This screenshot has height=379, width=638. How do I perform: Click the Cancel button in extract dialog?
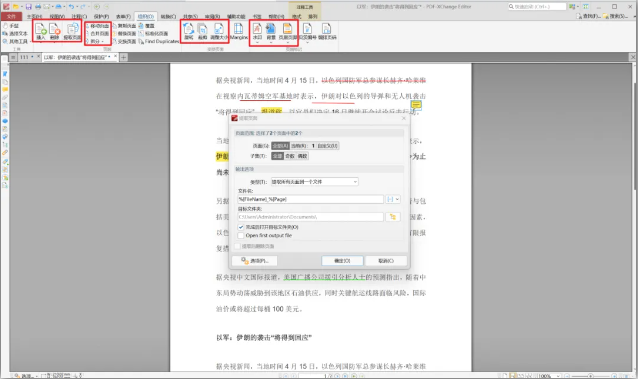(x=386, y=261)
